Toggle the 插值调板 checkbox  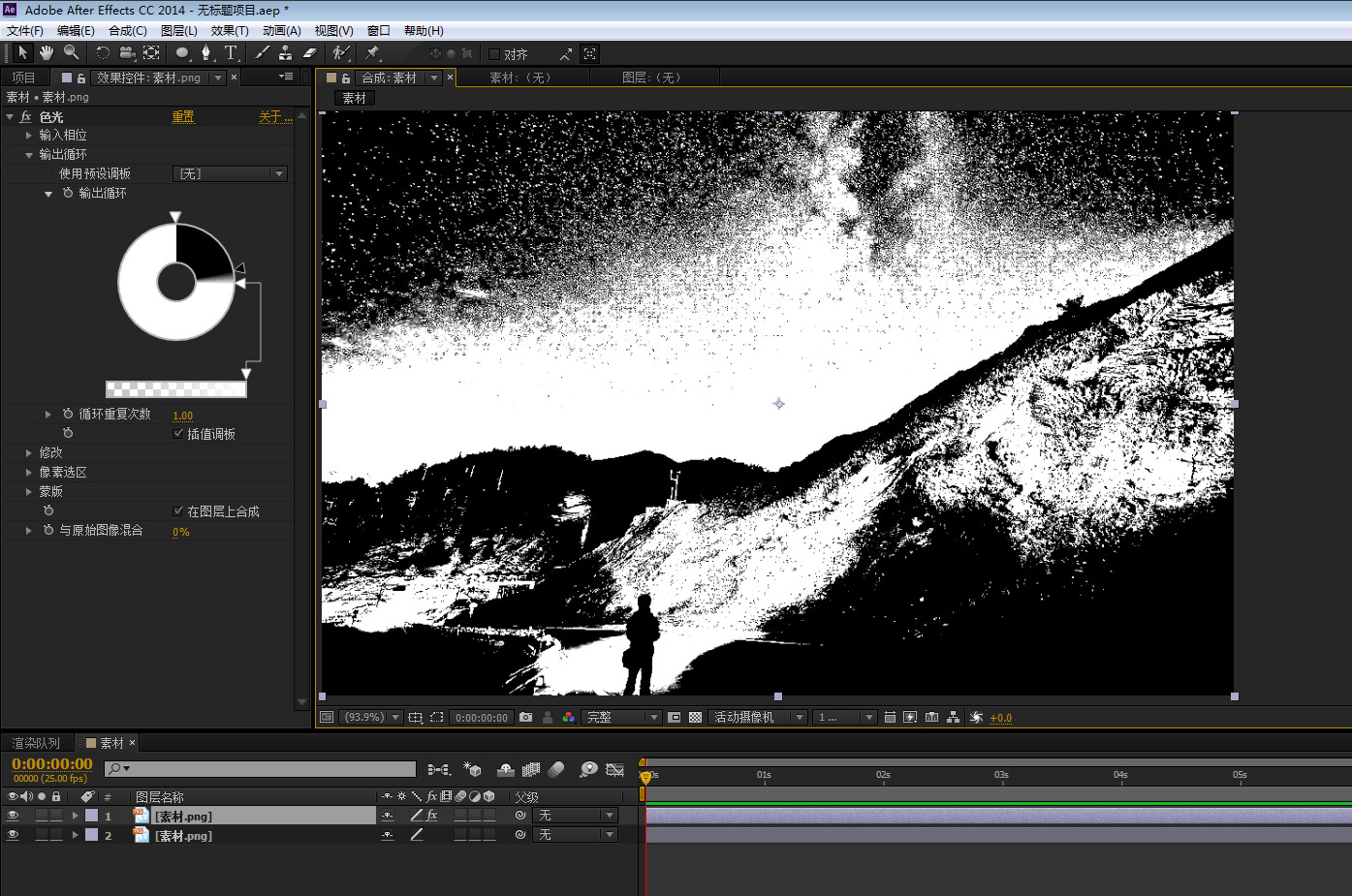pyautogui.click(x=178, y=434)
